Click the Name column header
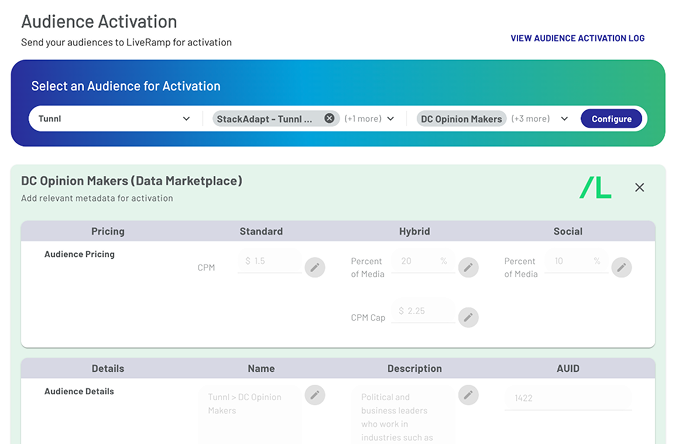The width and height of the screenshot is (679, 444). coord(261,369)
